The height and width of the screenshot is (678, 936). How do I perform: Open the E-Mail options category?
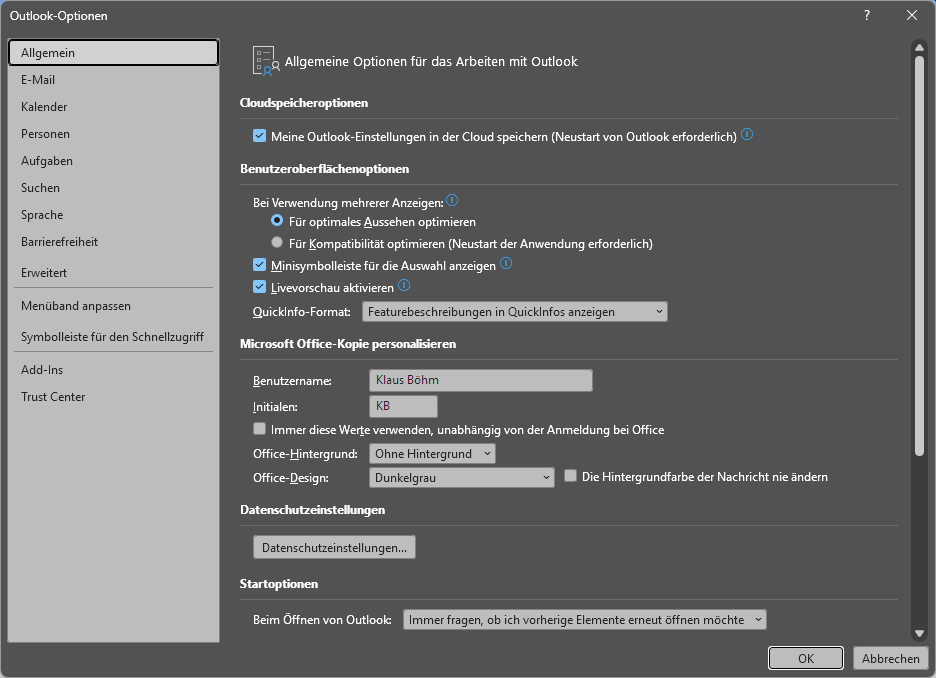point(113,79)
